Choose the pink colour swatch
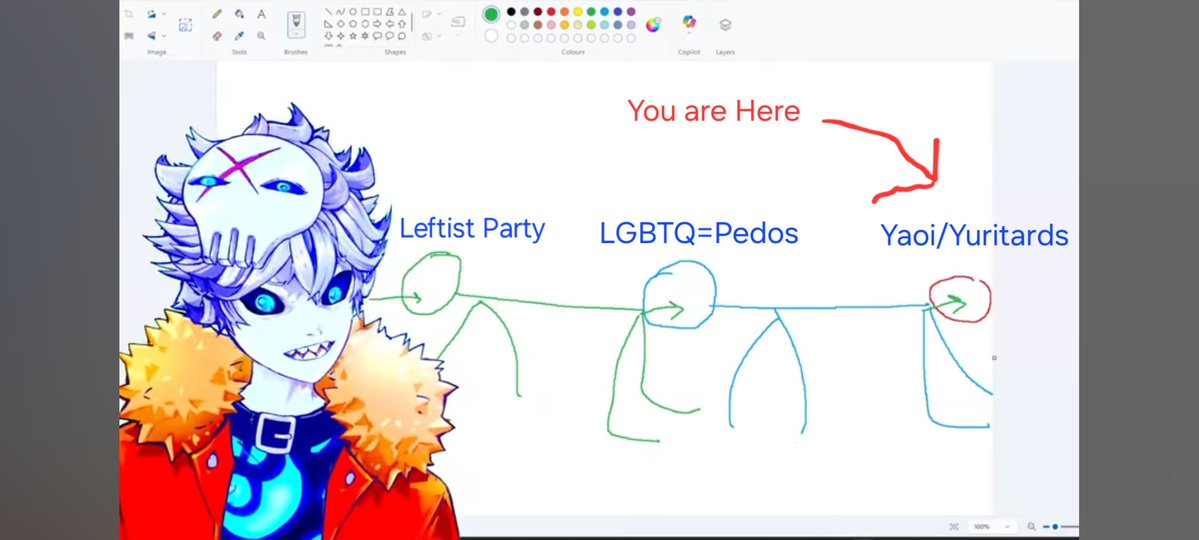The width and height of the screenshot is (1199, 540). [x=551, y=25]
